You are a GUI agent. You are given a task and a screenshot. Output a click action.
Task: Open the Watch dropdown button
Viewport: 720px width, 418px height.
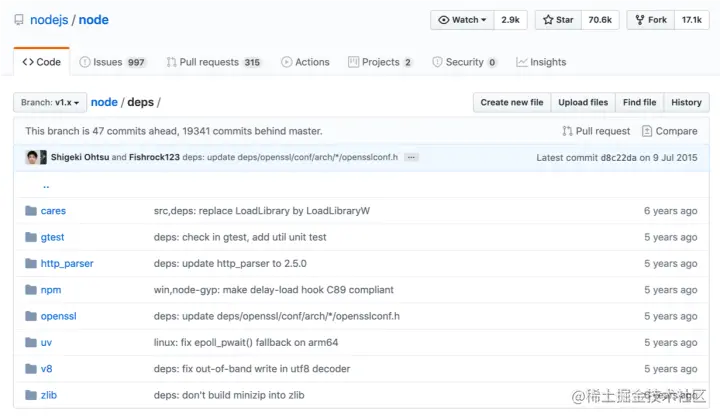(462, 20)
